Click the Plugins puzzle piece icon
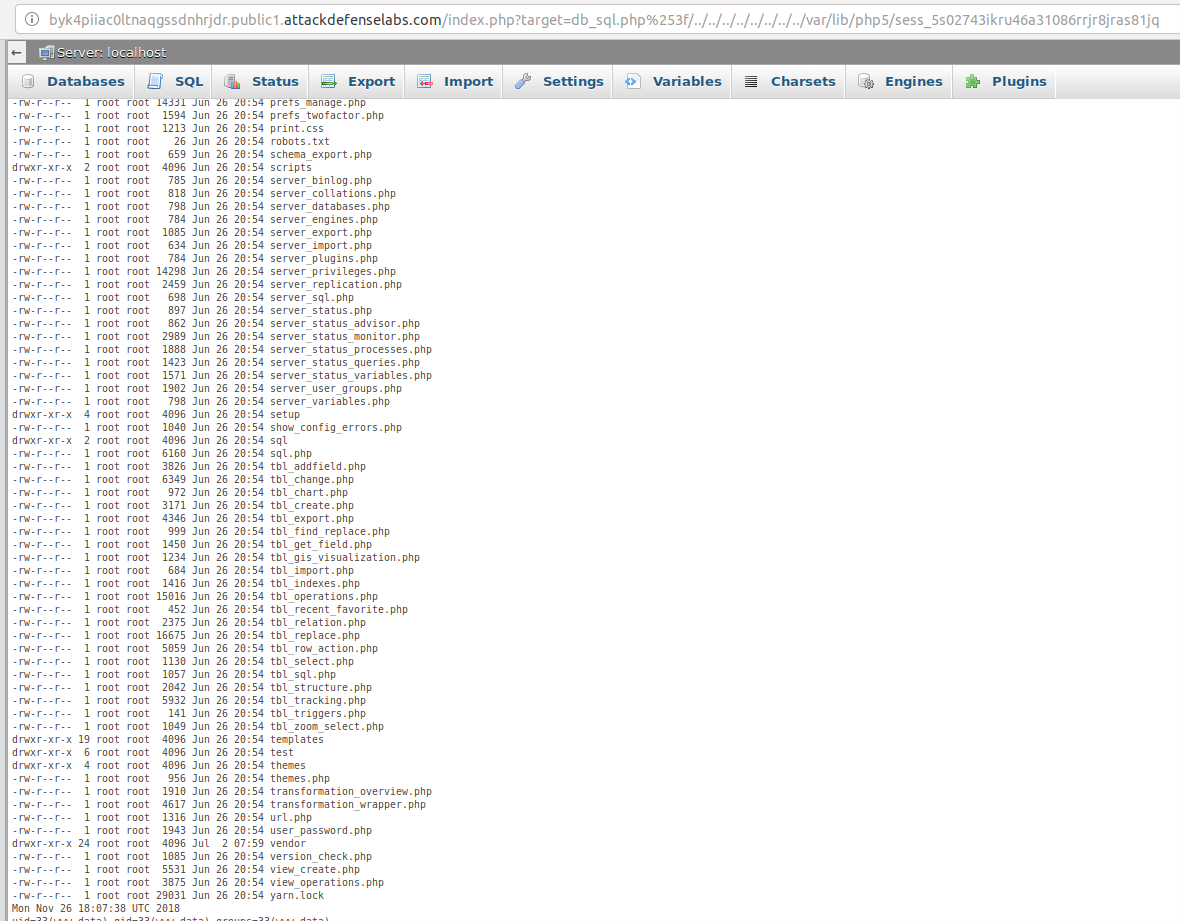Screen dimensions: 1180x921 tap(972, 82)
